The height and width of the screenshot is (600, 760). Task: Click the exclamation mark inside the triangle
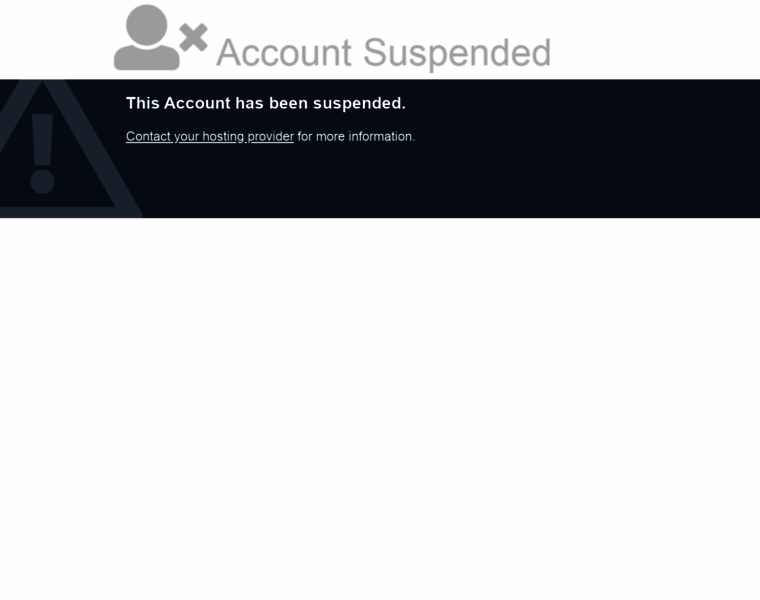click(x=42, y=154)
